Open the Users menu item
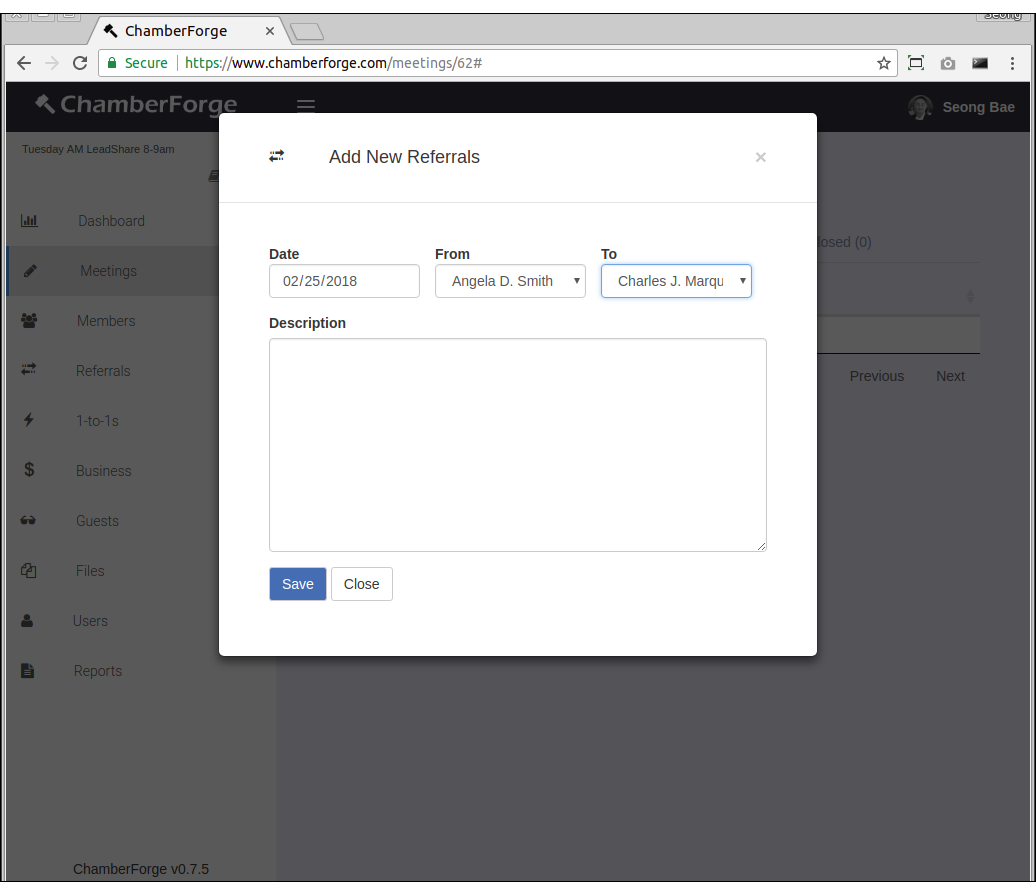This screenshot has width=1036, height=895. [90, 621]
